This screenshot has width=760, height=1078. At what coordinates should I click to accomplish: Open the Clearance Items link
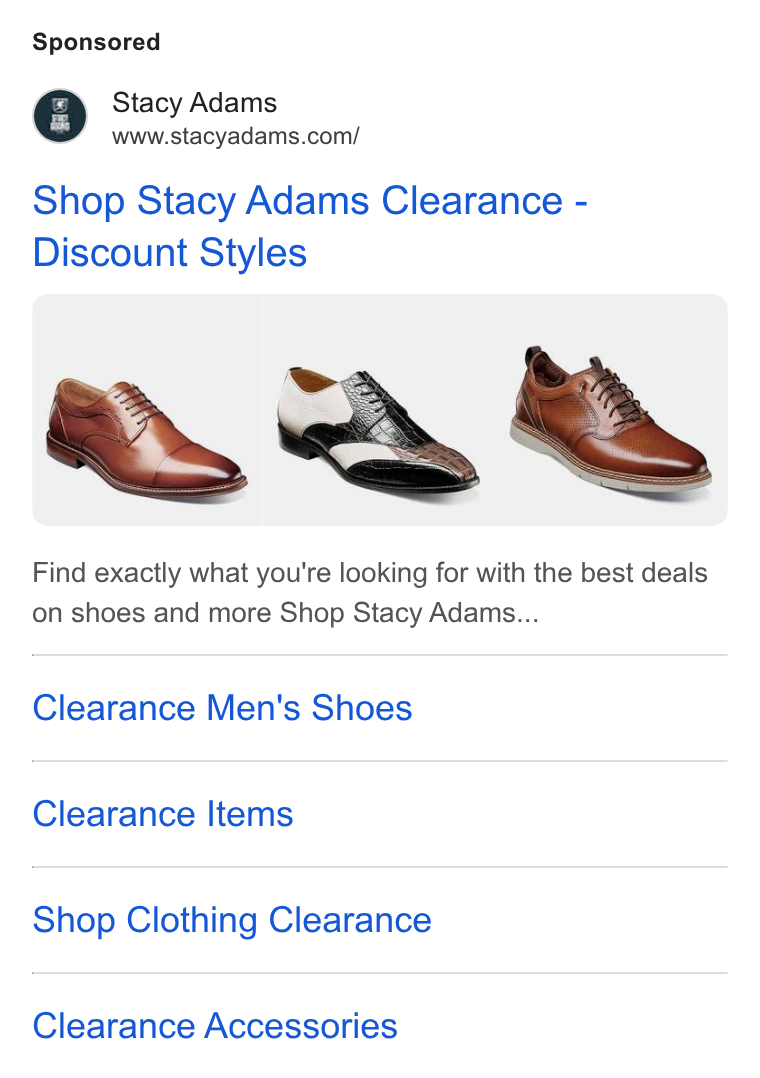163,814
